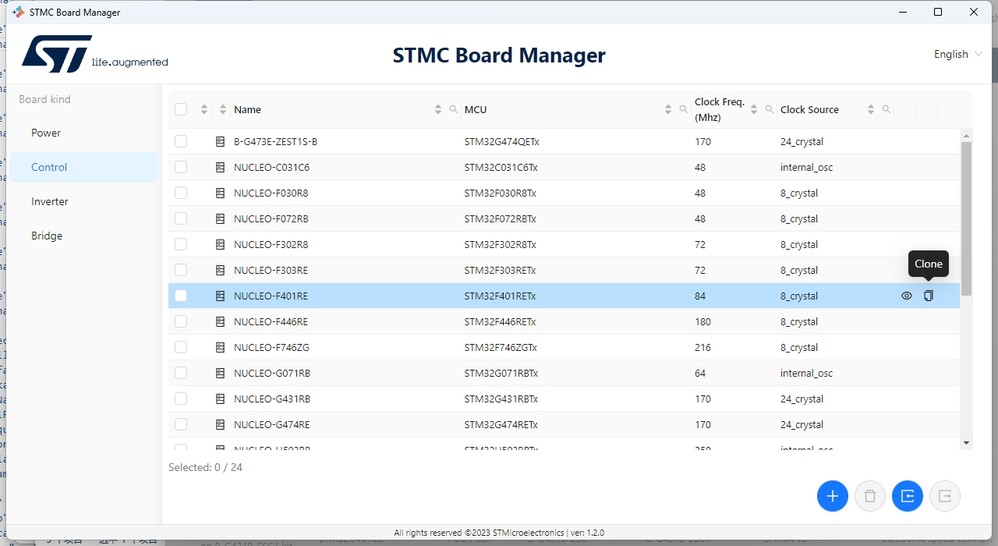This screenshot has width=998, height=546.
Task: Check the B-G473E-ZEST1S-B row checkbox
Action: [x=181, y=141]
